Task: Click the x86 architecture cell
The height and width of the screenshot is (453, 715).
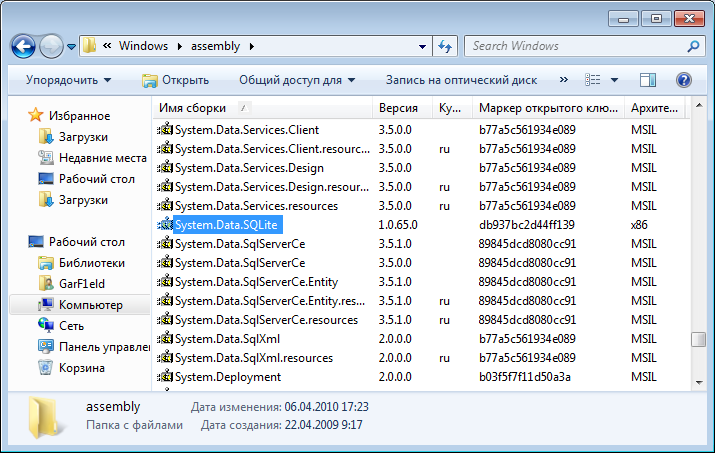Action: [x=639, y=224]
